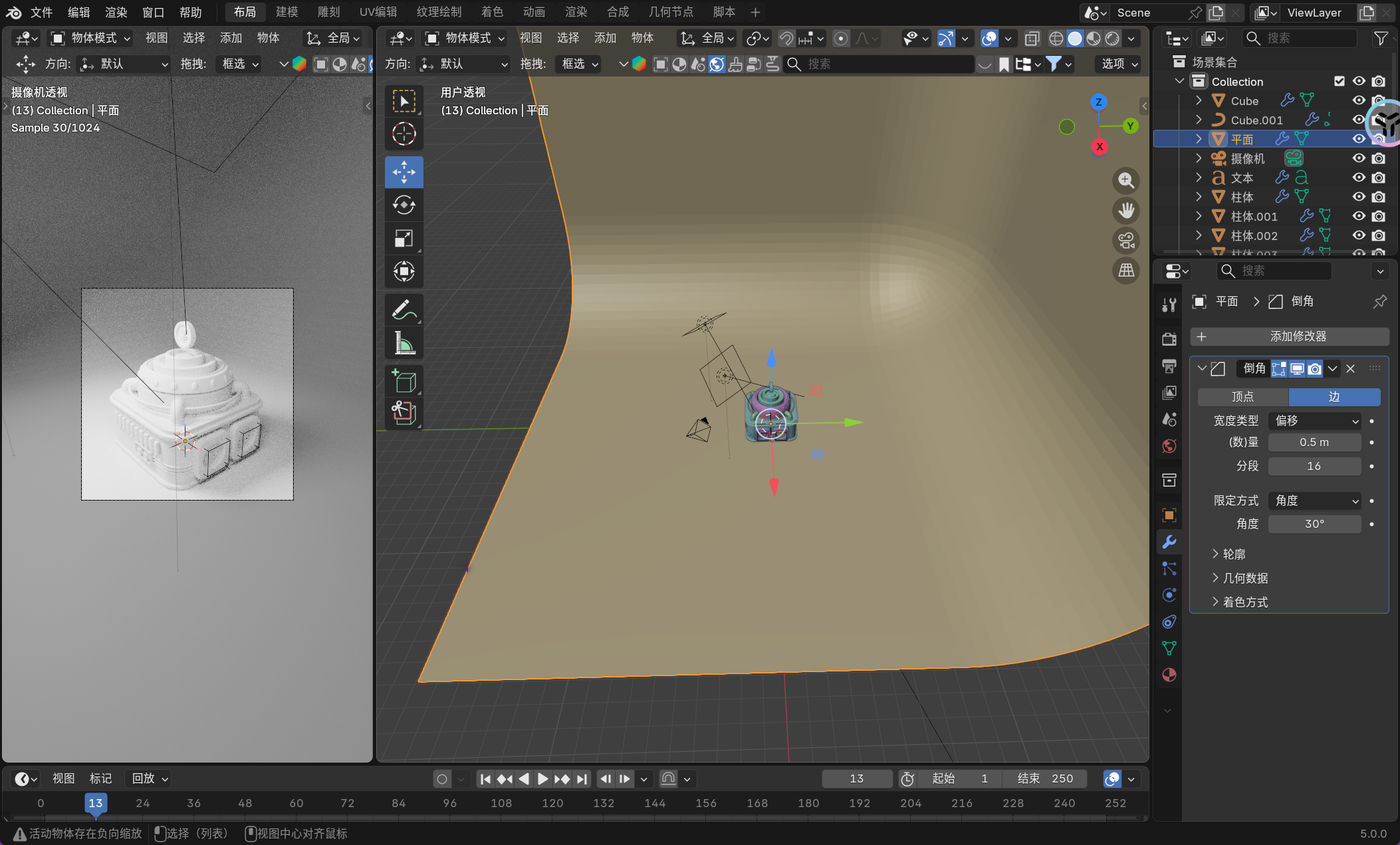This screenshot has width=1400, height=845.
Task: Disable render for 柱体.001 camera icon
Action: [1379, 216]
